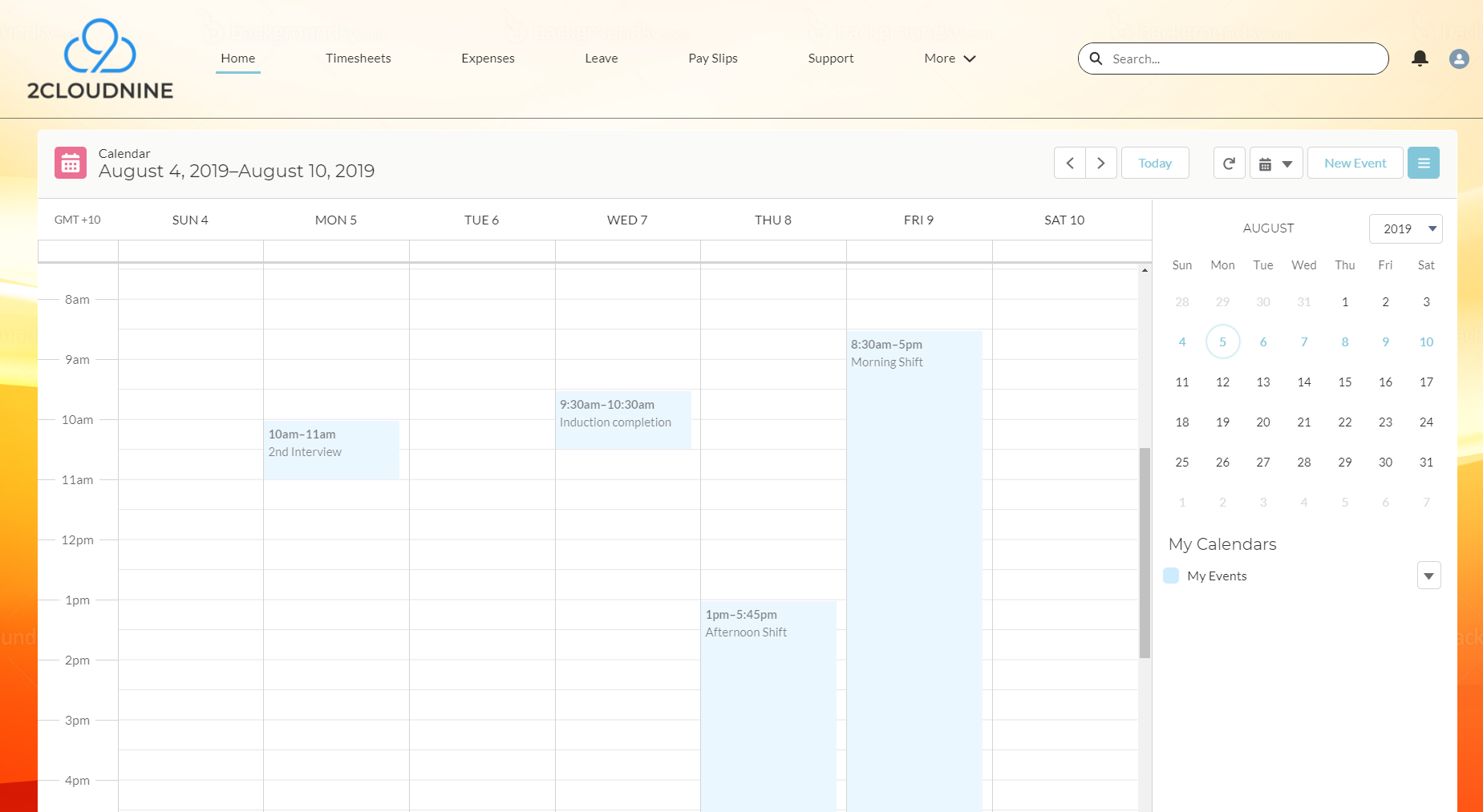Click the search magnifier icon
The image size is (1483, 812).
coord(1096,59)
